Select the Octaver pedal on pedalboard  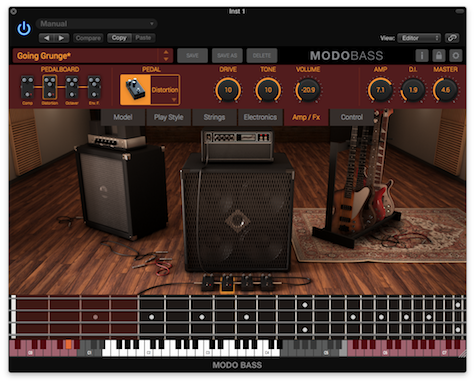72,88
